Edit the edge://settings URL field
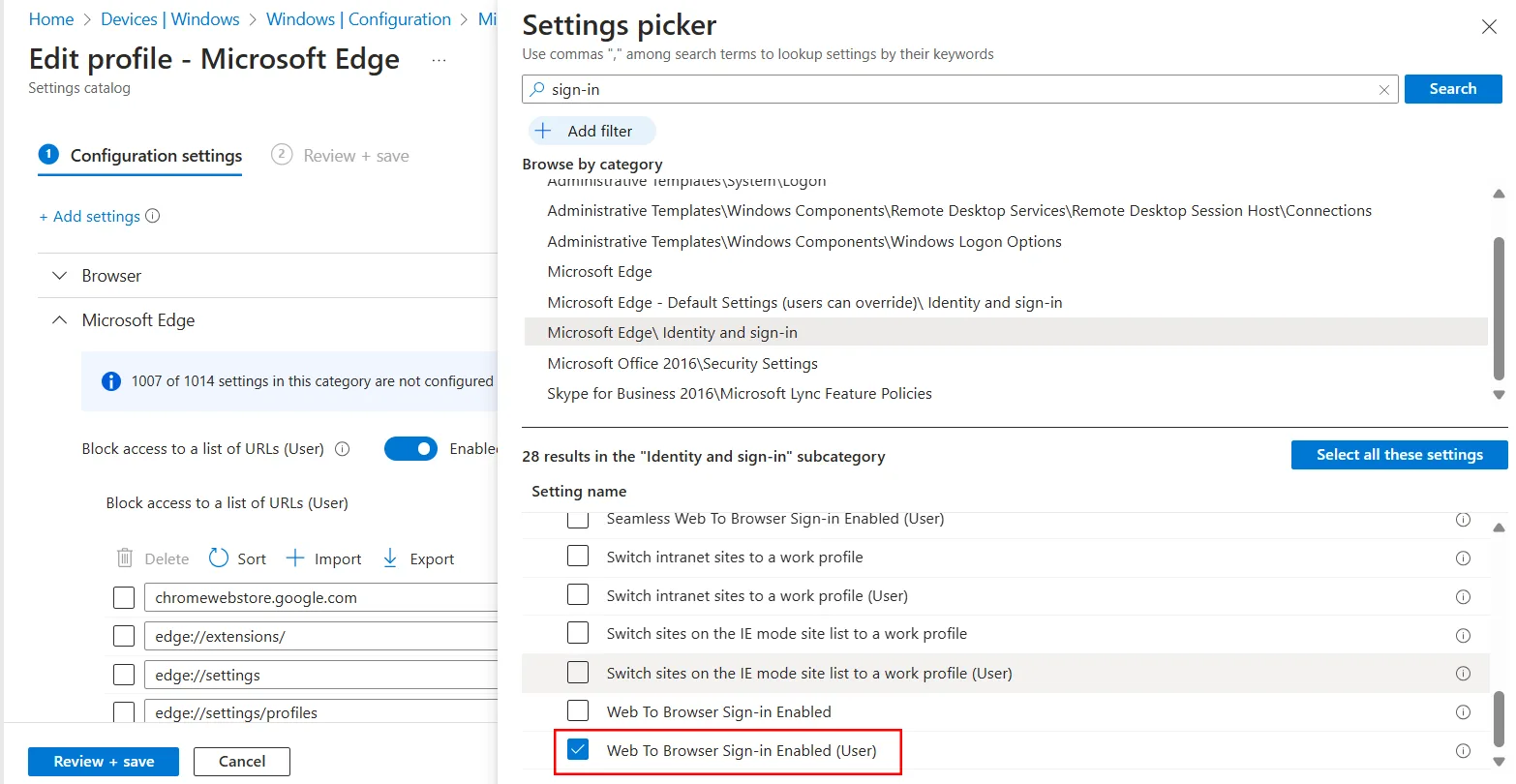The width and height of the screenshot is (1516, 784). coord(321,675)
